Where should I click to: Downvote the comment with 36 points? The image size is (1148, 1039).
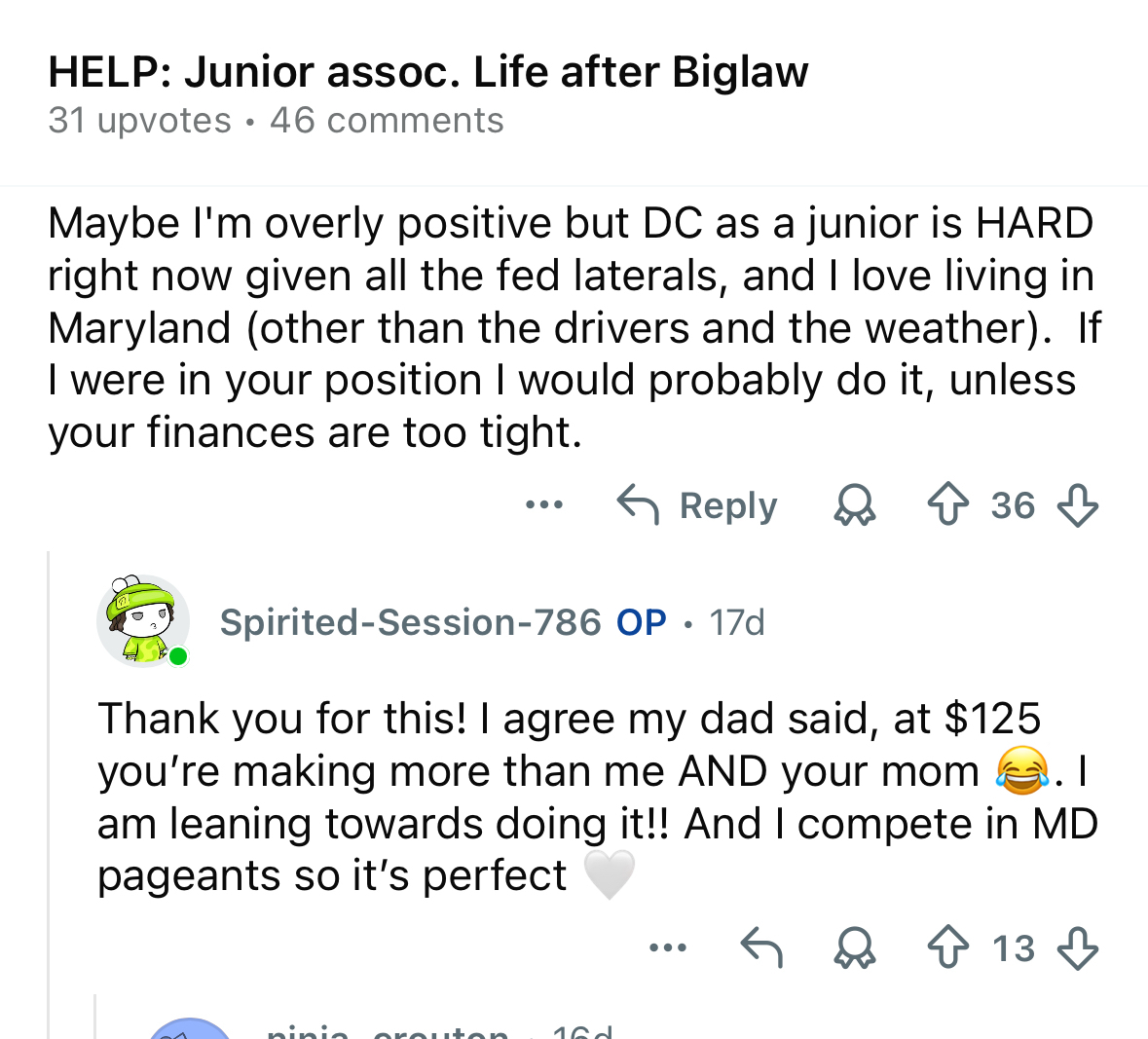click(1077, 505)
